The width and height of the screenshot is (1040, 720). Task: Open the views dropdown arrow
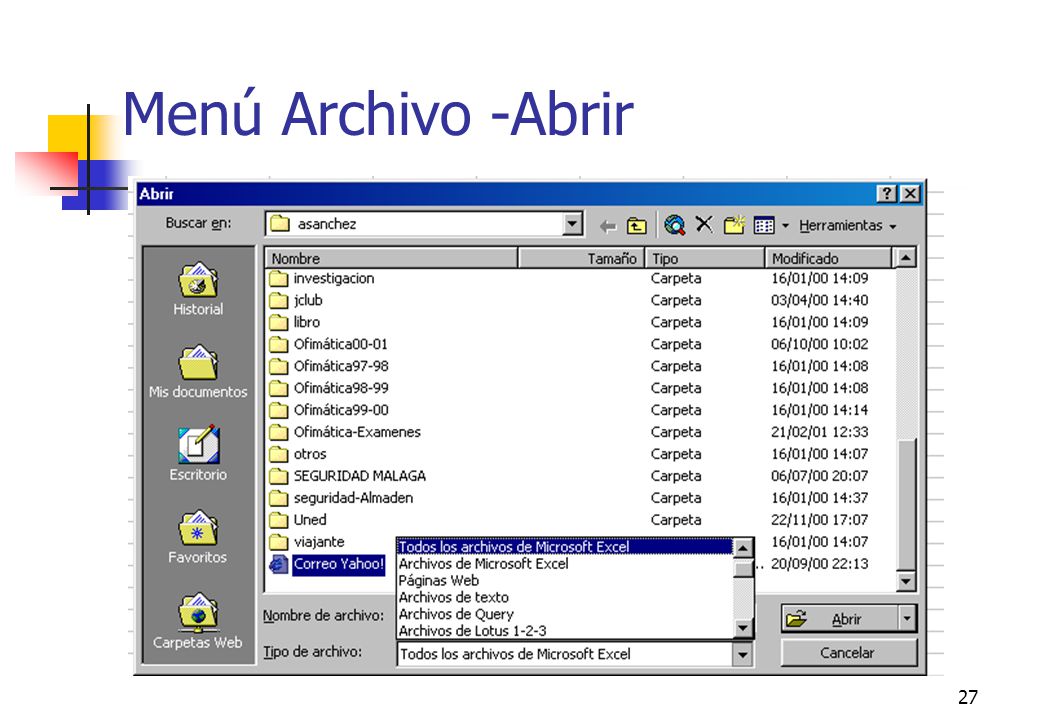click(785, 226)
